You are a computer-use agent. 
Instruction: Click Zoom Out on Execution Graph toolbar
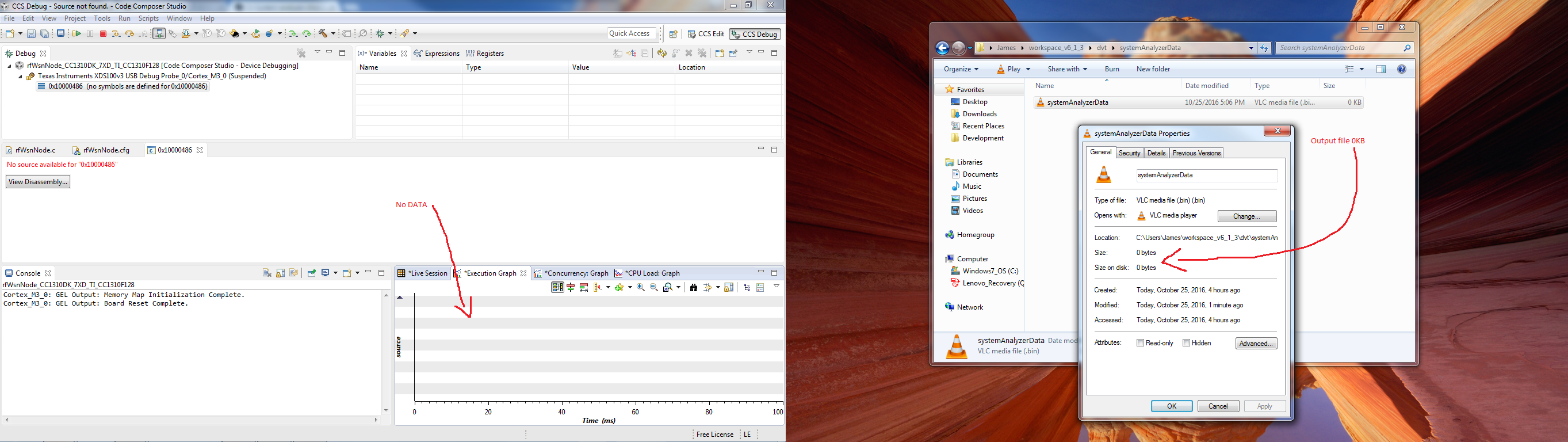pyautogui.click(x=654, y=287)
